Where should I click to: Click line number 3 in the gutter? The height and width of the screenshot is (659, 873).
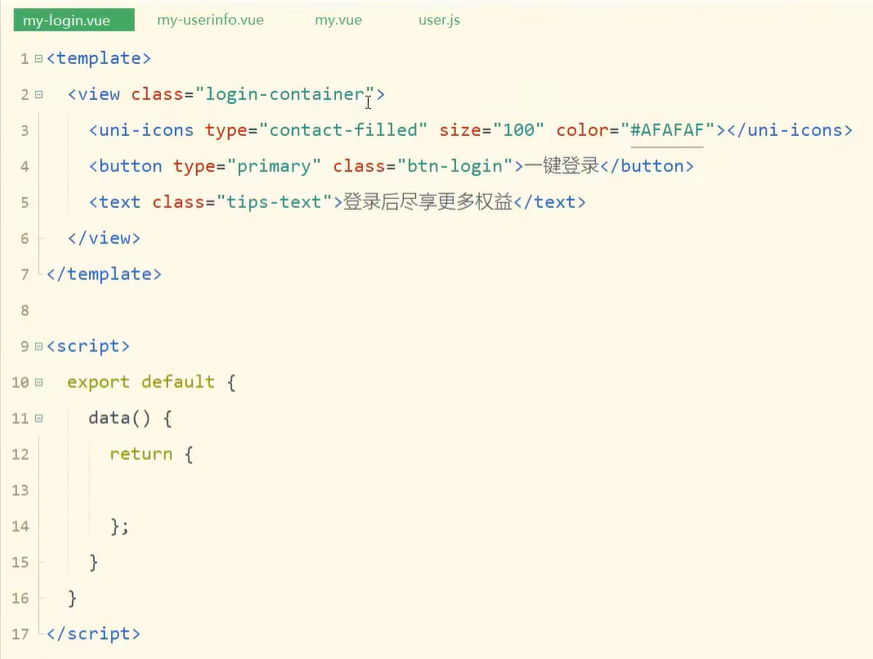(25, 131)
